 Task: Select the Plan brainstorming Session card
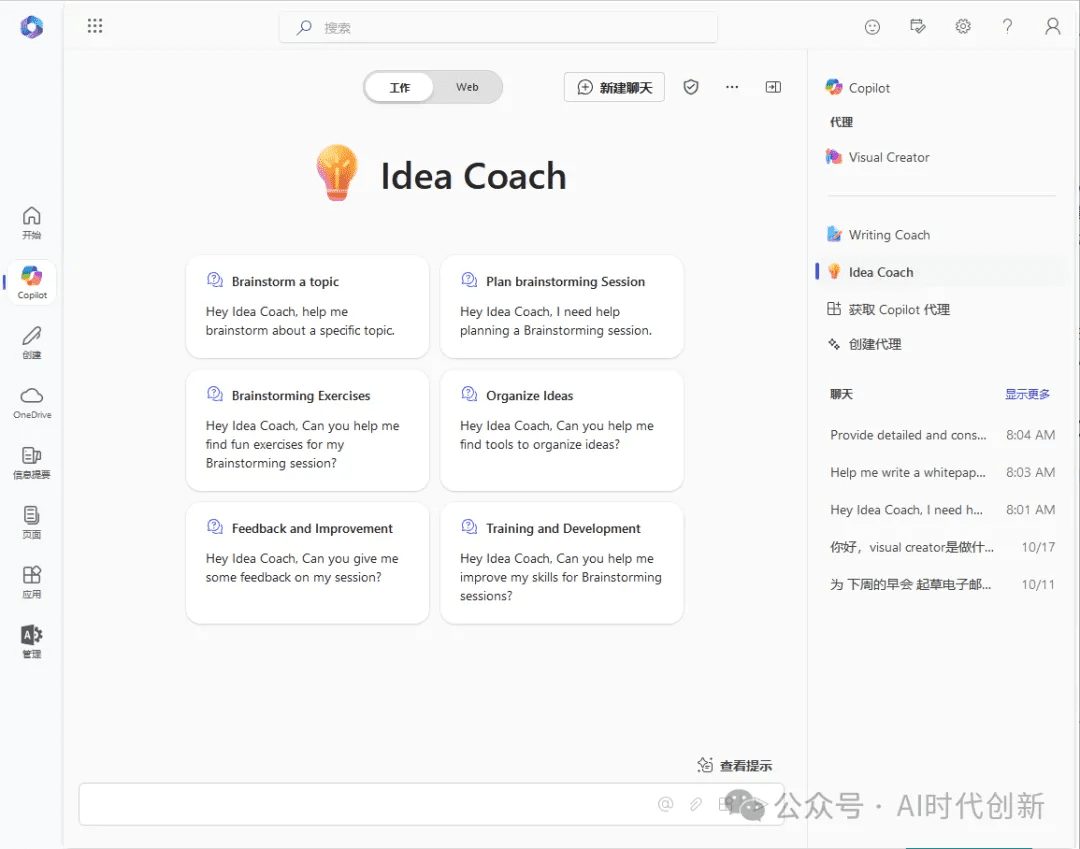pos(562,306)
